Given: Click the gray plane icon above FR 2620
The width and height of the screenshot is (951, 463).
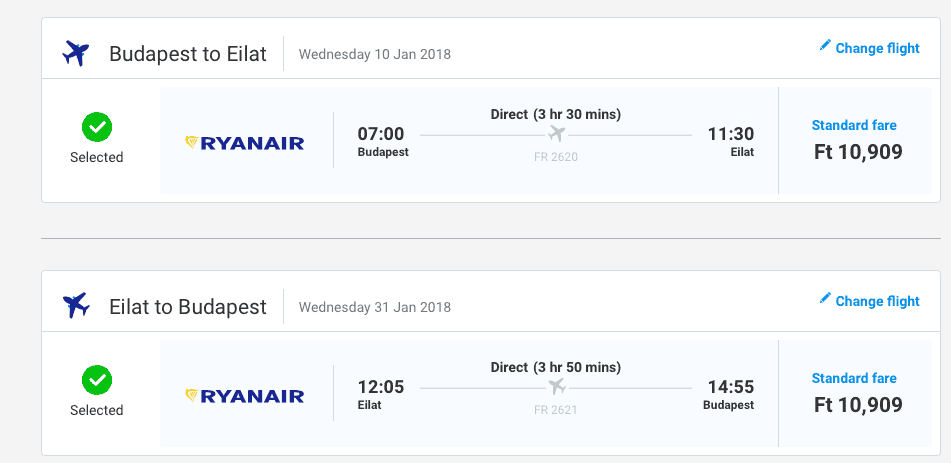Looking at the screenshot, I should (x=556, y=133).
